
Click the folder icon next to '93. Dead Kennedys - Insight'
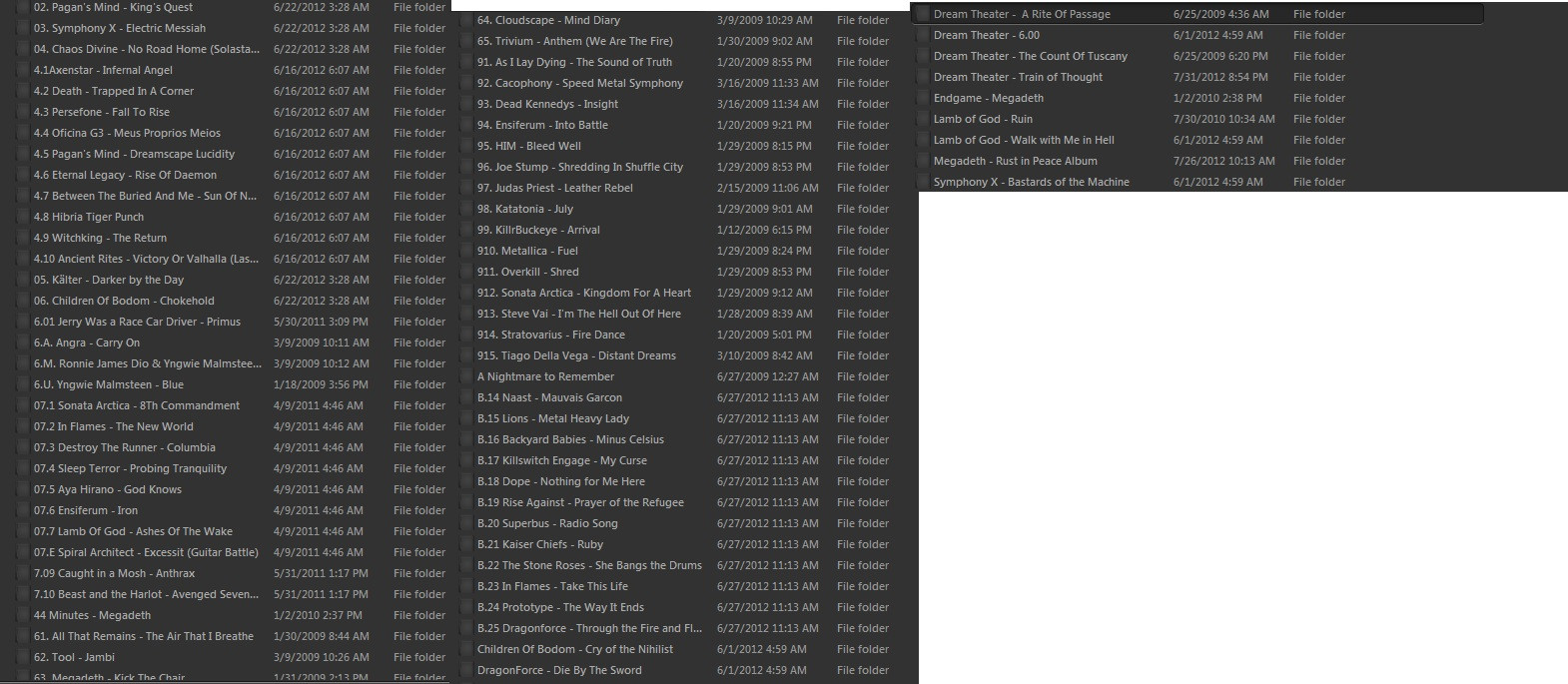(x=466, y=104)
